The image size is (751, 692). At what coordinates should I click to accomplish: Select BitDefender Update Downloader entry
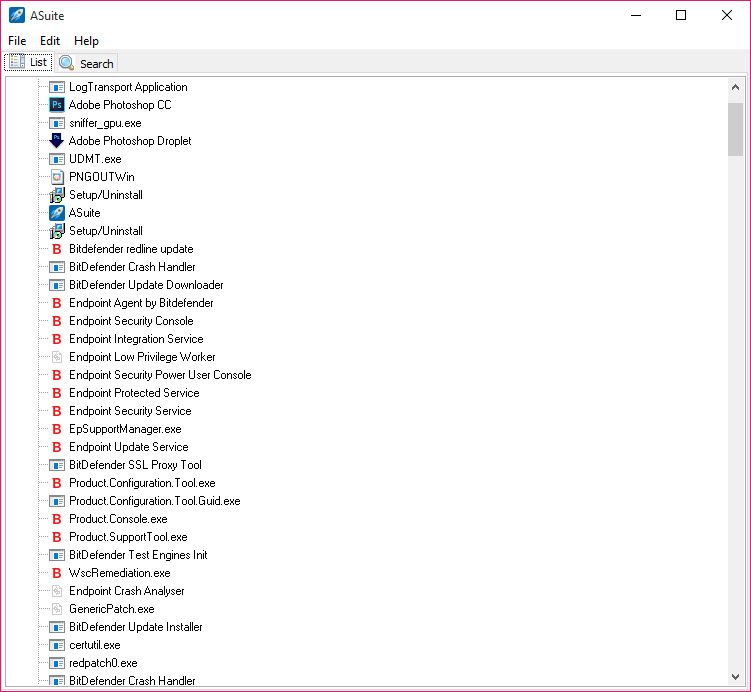[146, 285]
